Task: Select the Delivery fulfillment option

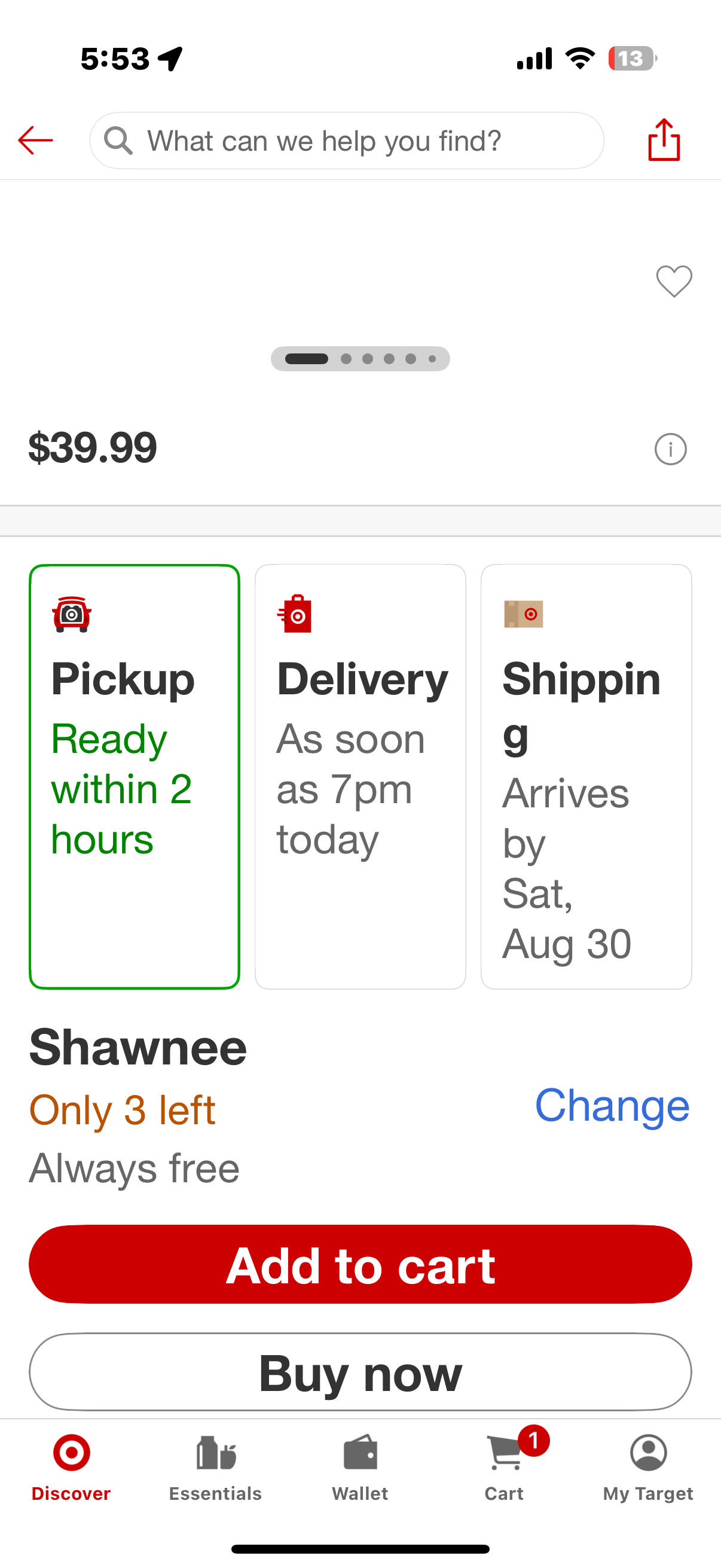Action: (360, 776)
